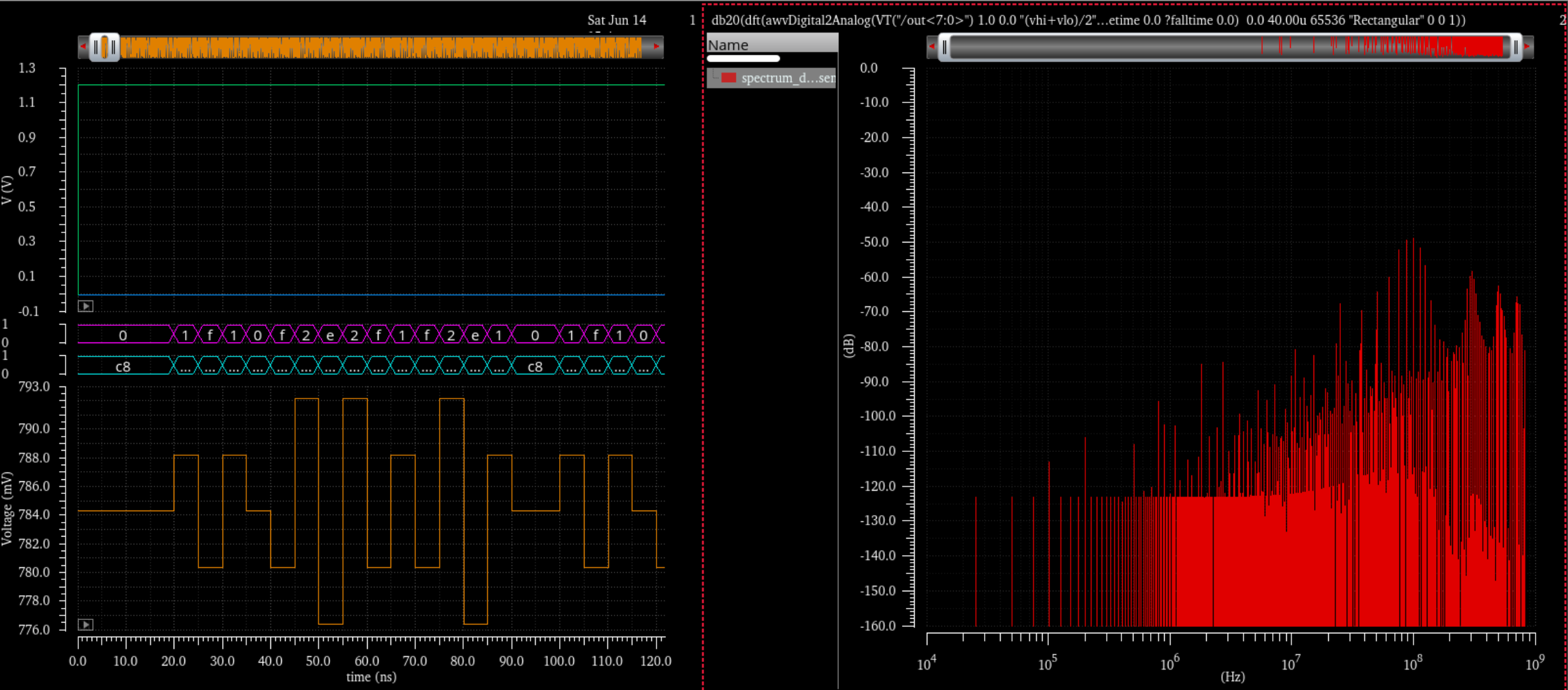This screenshot has height=690, width=1568.
Task: Click the zoom grip handle on the time overview slider
Action: pos(106,46)
